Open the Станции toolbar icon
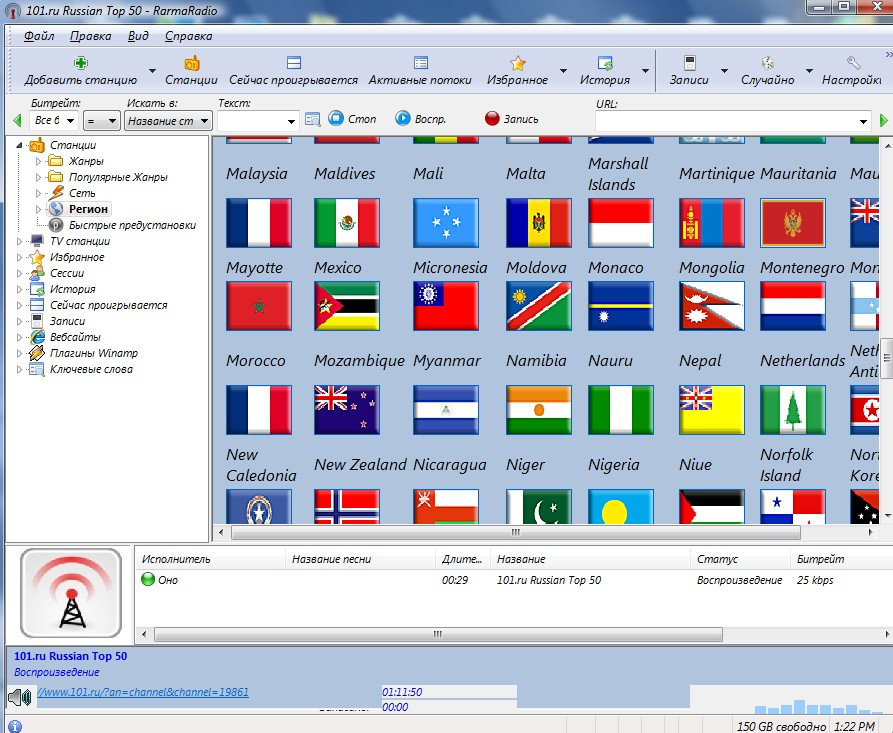The image size is (893, 733). (x=191, y=63)
